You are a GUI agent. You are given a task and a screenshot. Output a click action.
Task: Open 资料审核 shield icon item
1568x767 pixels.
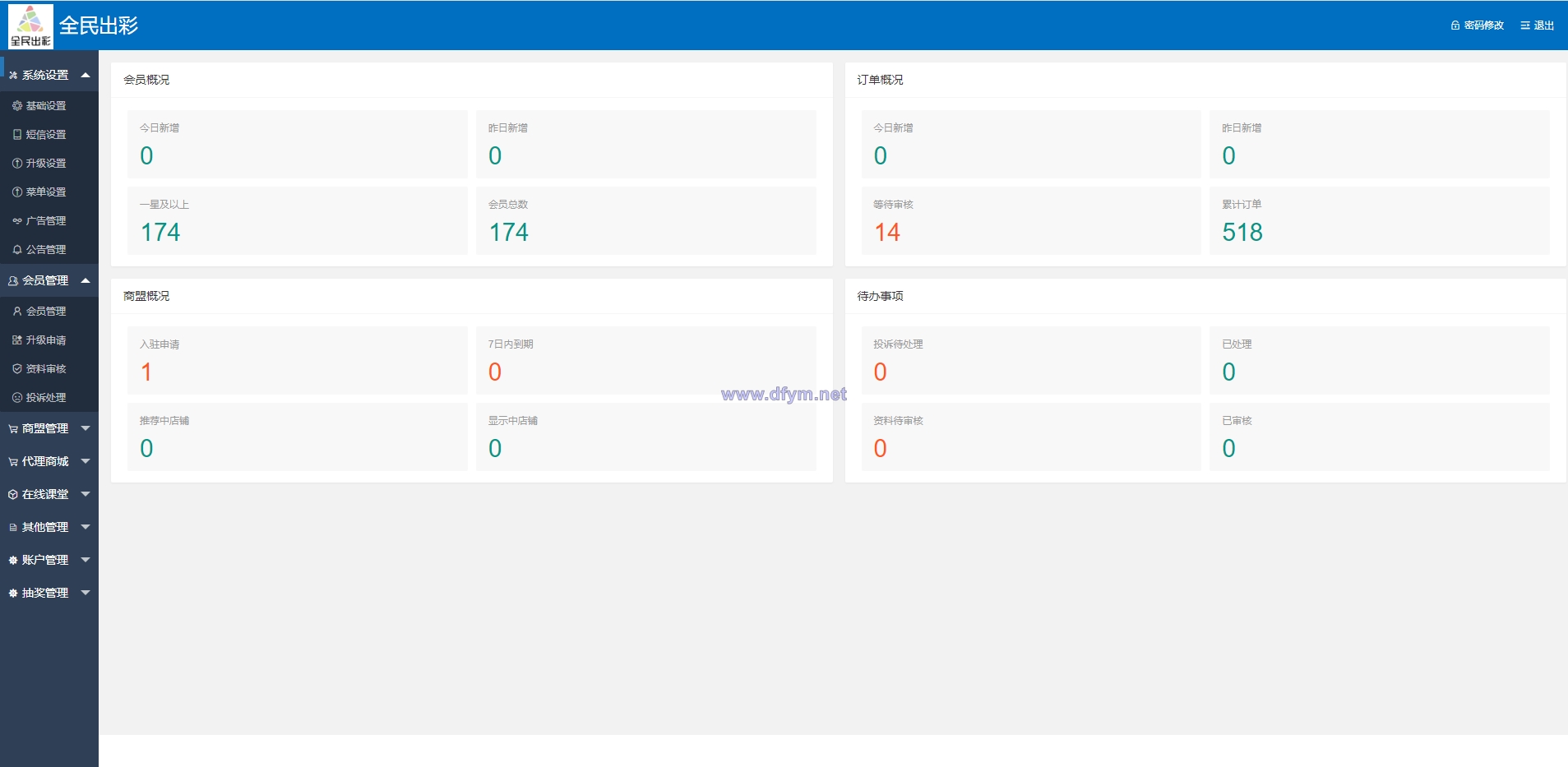pyautogui.click(x=17, y=369)
